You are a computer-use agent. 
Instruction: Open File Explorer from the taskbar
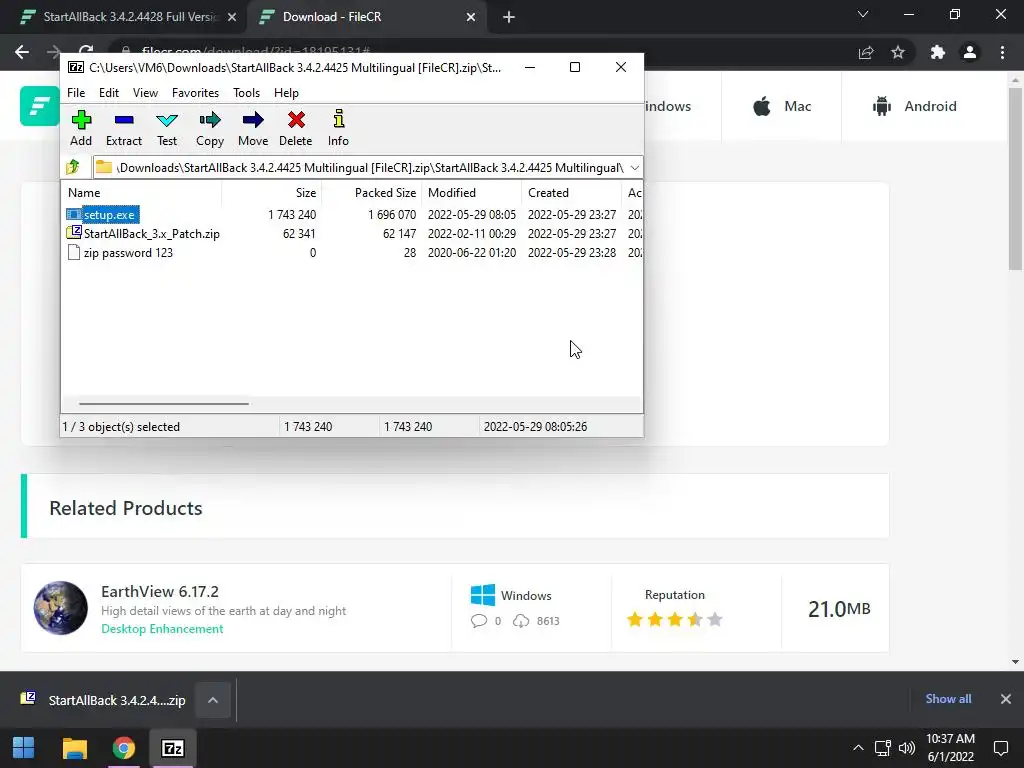point(74,748)
